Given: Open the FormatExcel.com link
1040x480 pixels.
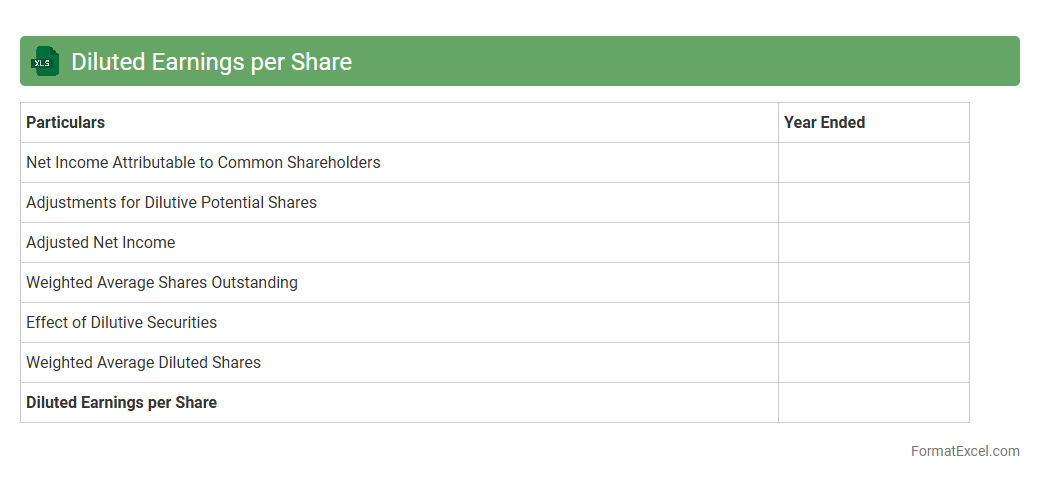Looking at the screenshot, I should coord(965,451).
